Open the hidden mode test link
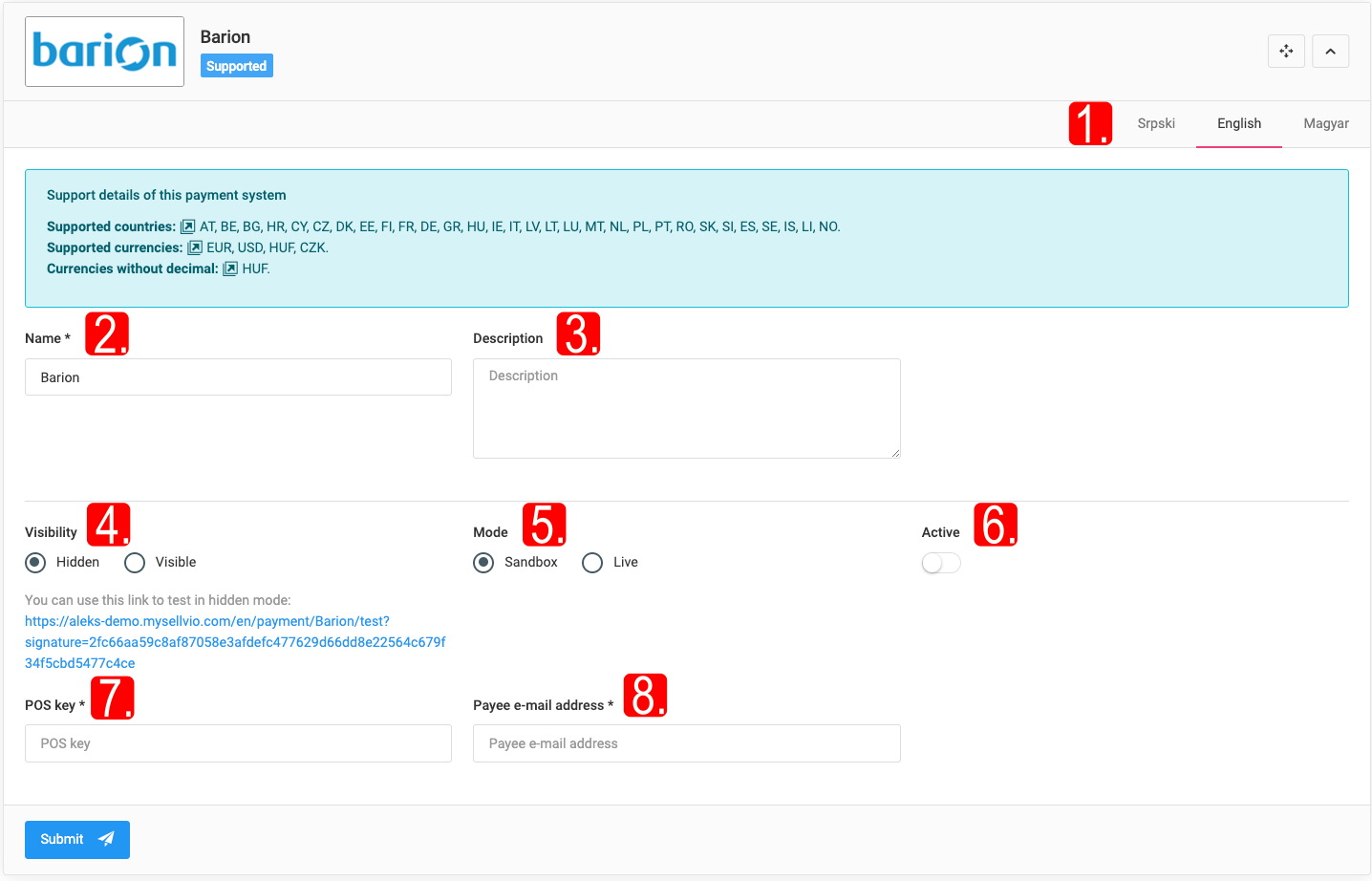1372x881 pixels. pos(235,642)
